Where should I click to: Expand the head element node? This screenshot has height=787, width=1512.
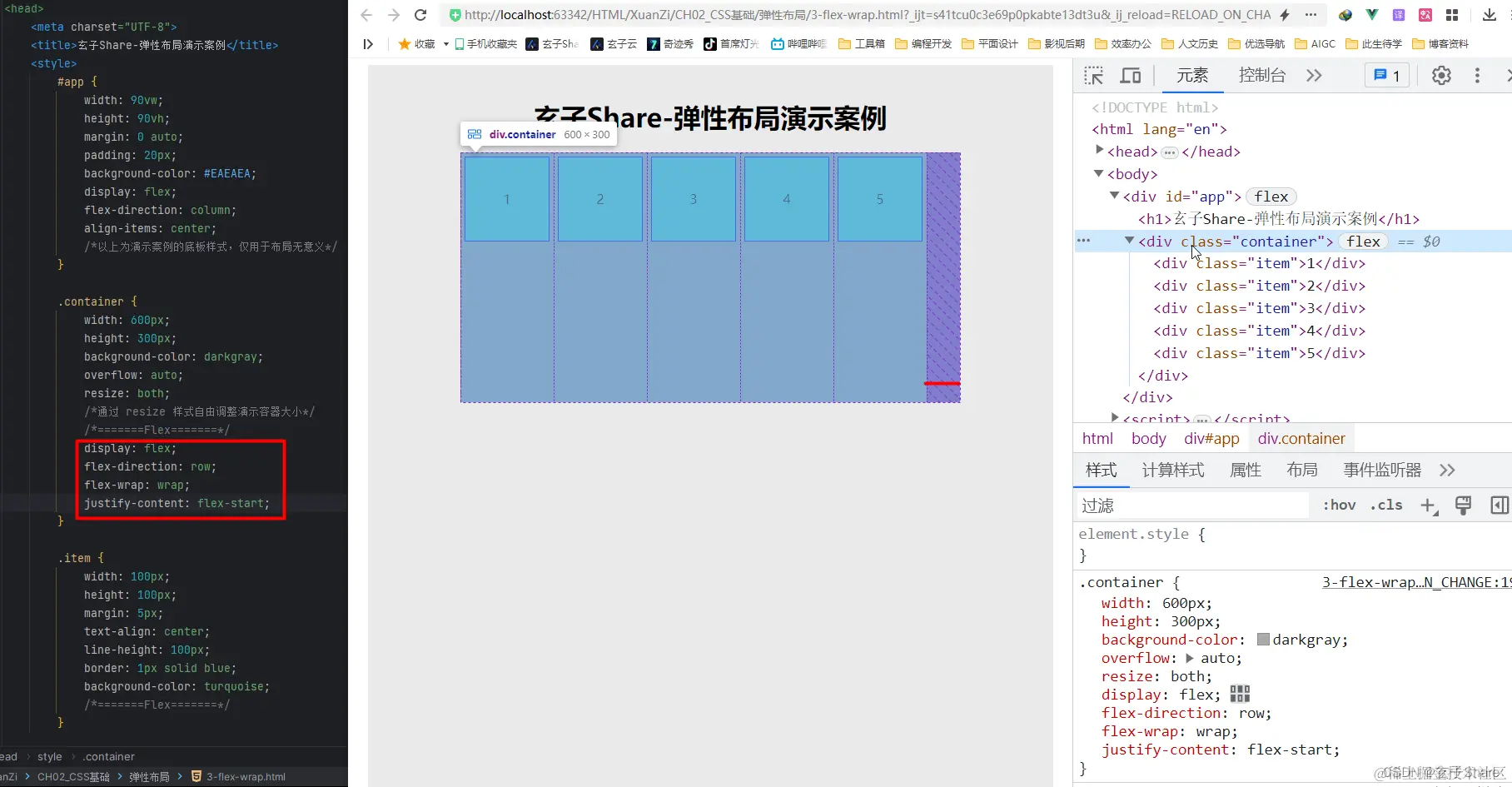click(x=1100, y=151)
